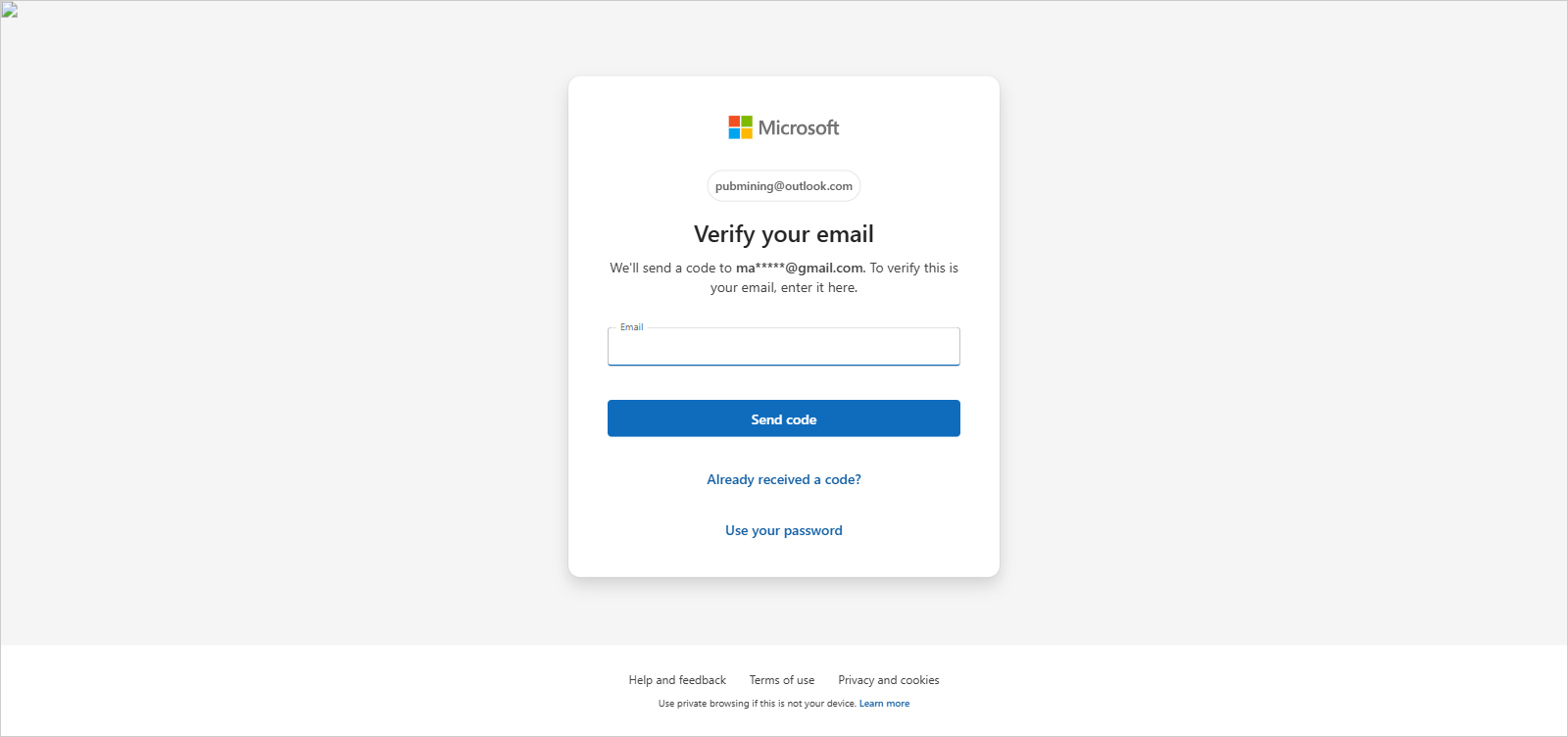Open Privacy and cookies link

click(888, 680)
